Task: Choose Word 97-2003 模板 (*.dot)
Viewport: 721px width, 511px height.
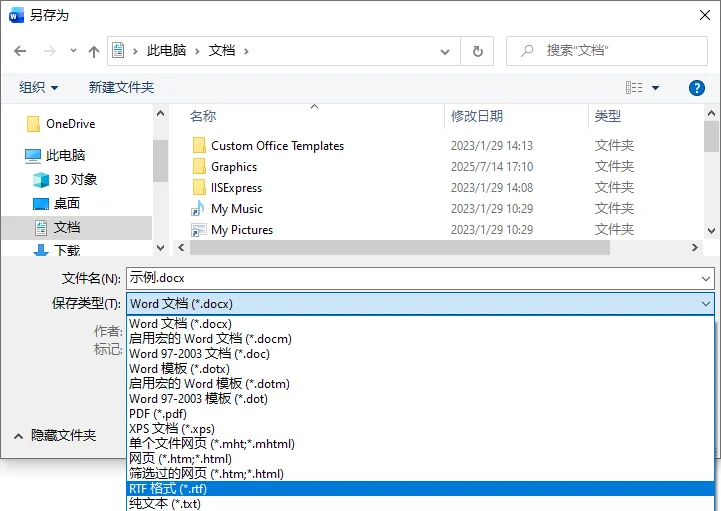Action: click(x=420, y=399)
